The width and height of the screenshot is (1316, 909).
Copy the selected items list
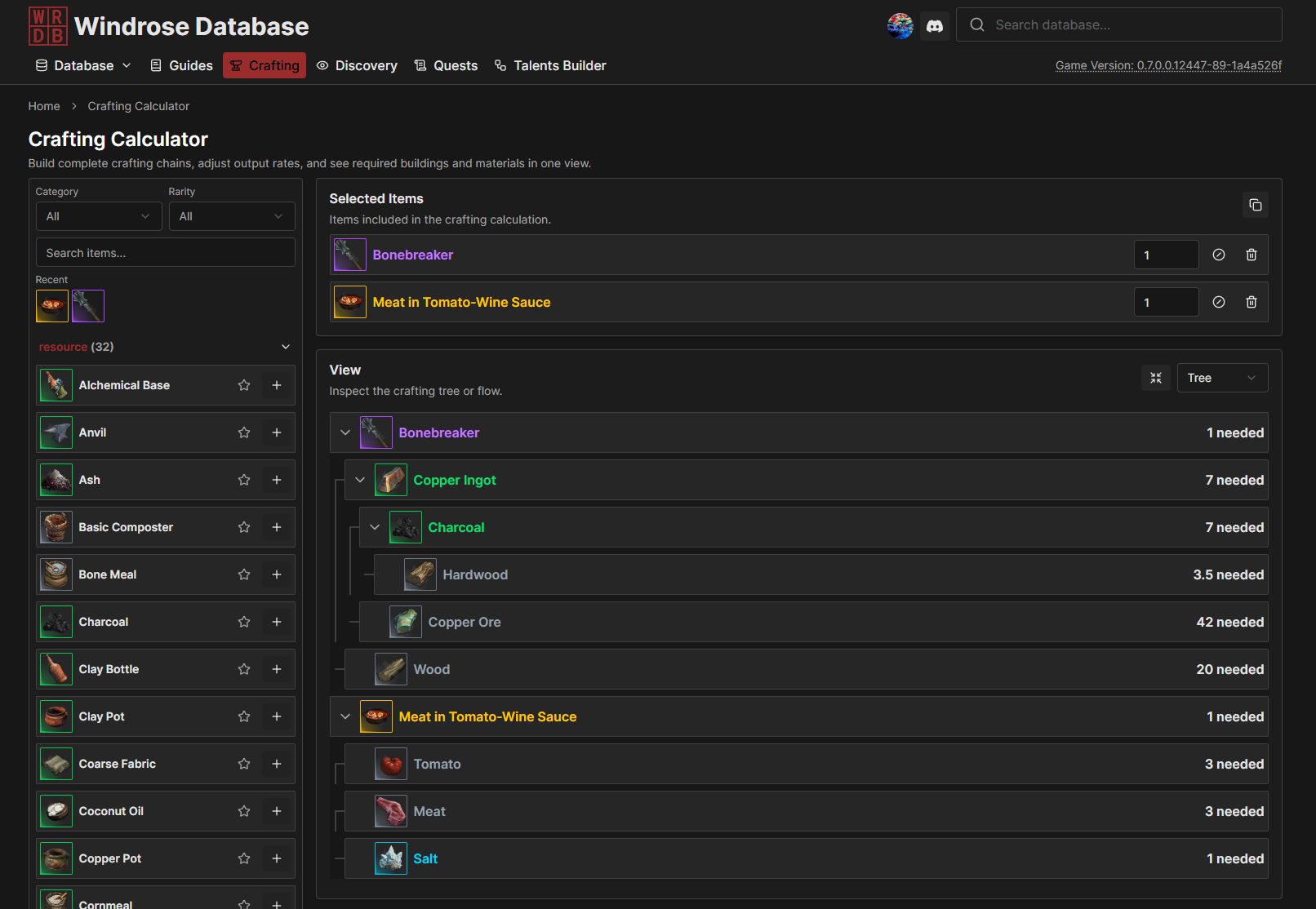(x=1256, y=205)
